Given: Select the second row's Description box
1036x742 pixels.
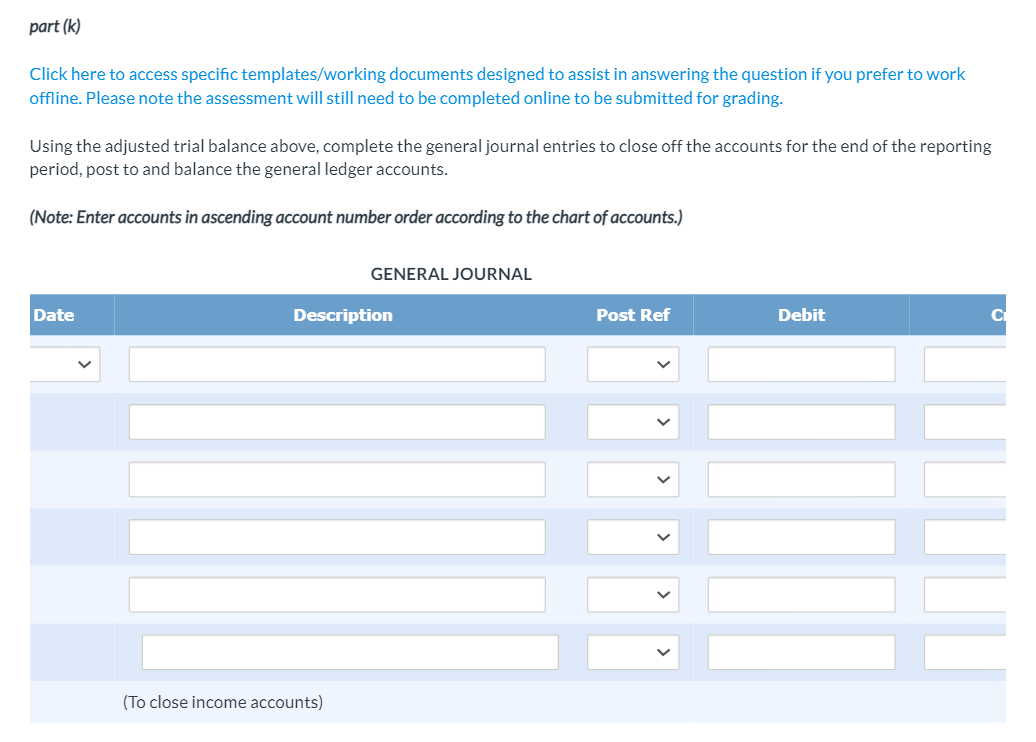Looking at the screenshot, I should 336,421.
